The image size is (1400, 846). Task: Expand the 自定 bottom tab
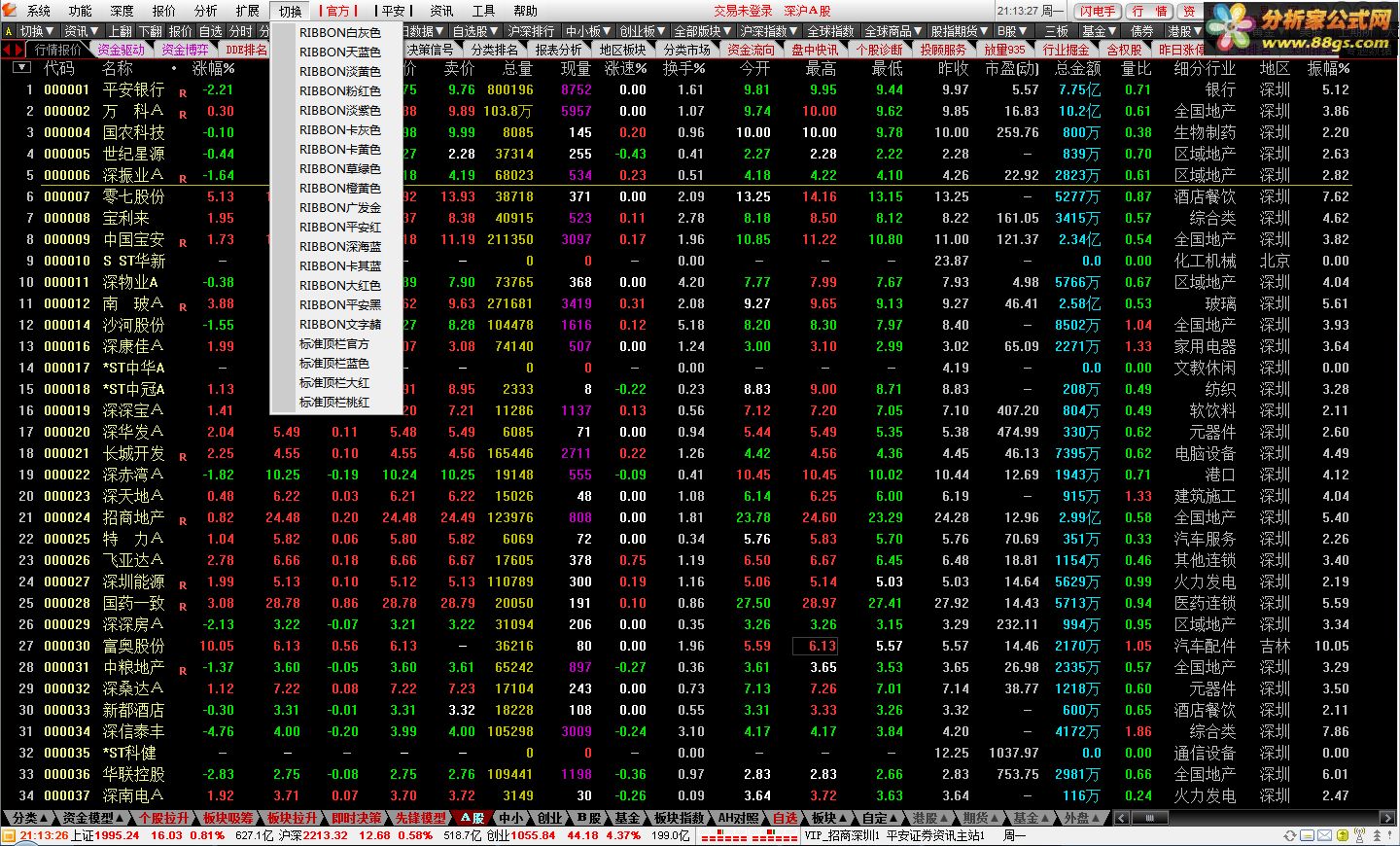881,818
